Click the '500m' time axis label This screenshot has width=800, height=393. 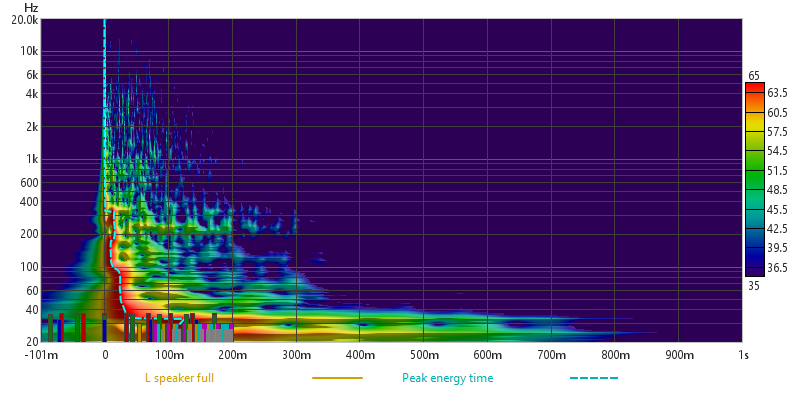[x=423, y=355]
